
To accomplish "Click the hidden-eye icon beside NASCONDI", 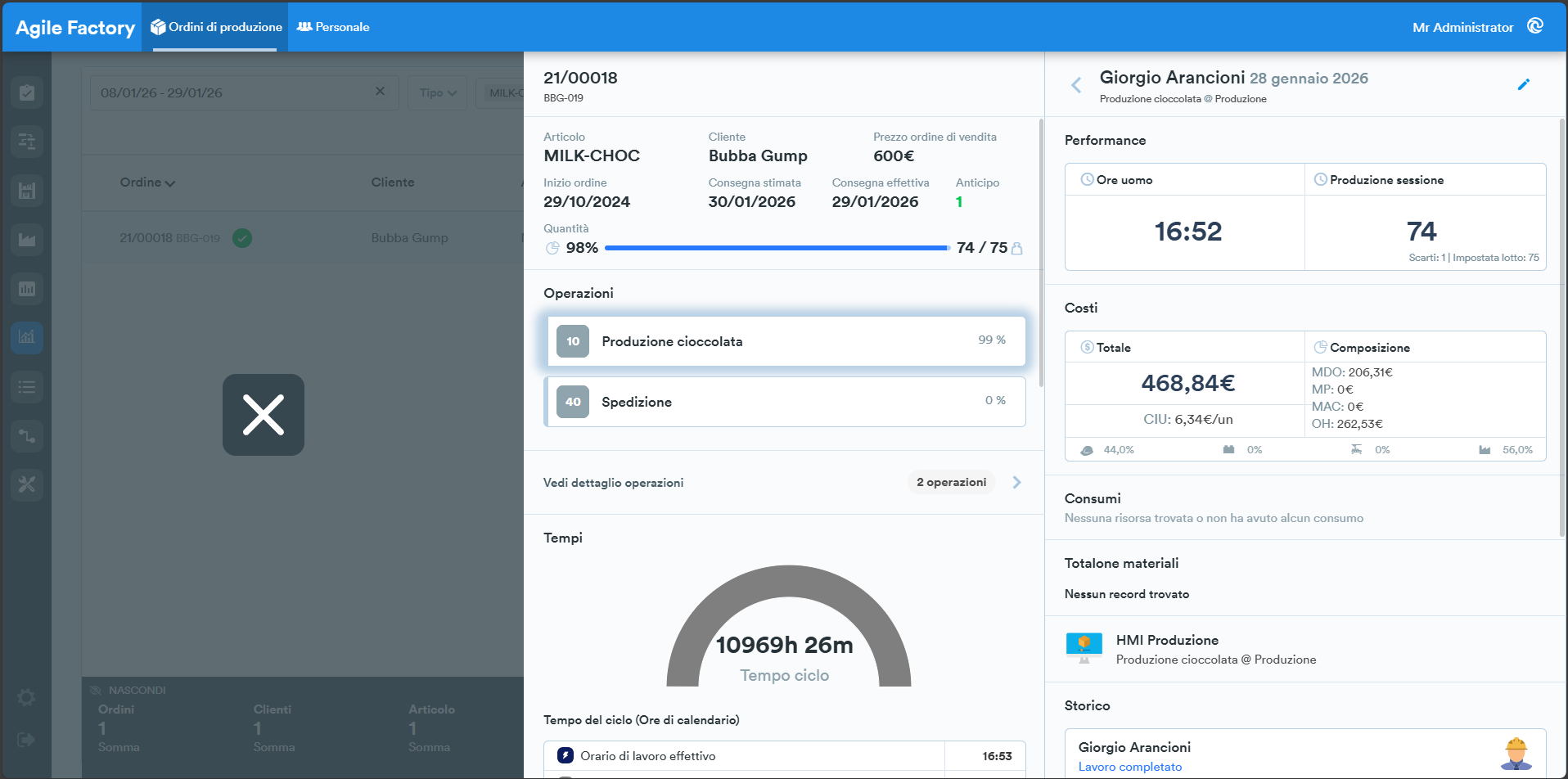I will [96, 690].
